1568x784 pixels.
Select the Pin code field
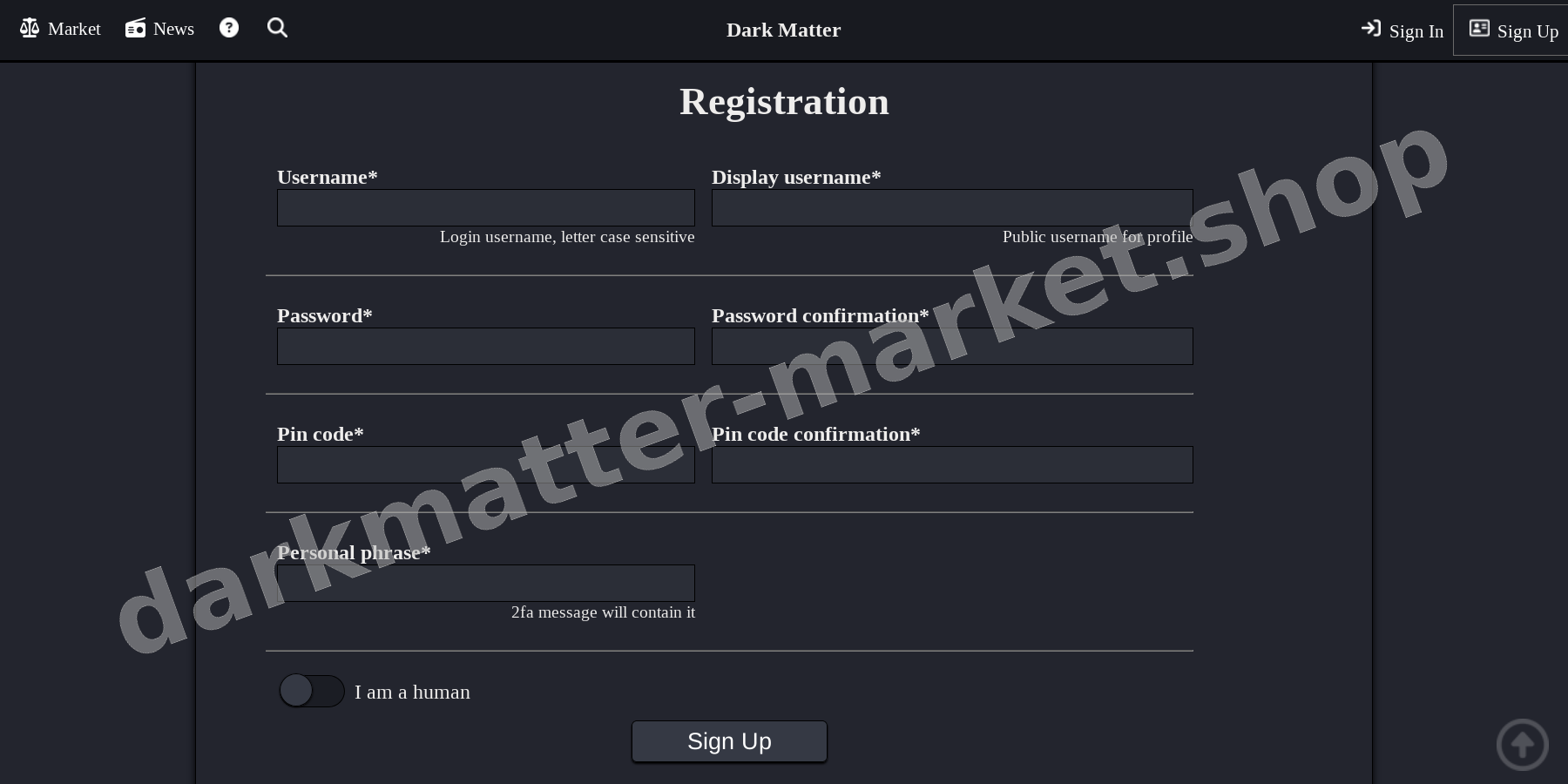pos(485,464)
